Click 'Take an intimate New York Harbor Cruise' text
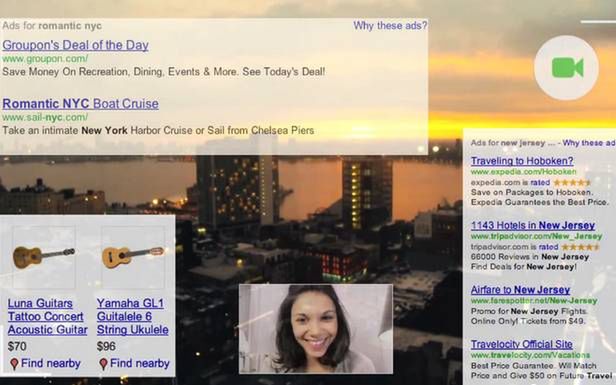Screen dimensions: 616x385 click(158, 130)
